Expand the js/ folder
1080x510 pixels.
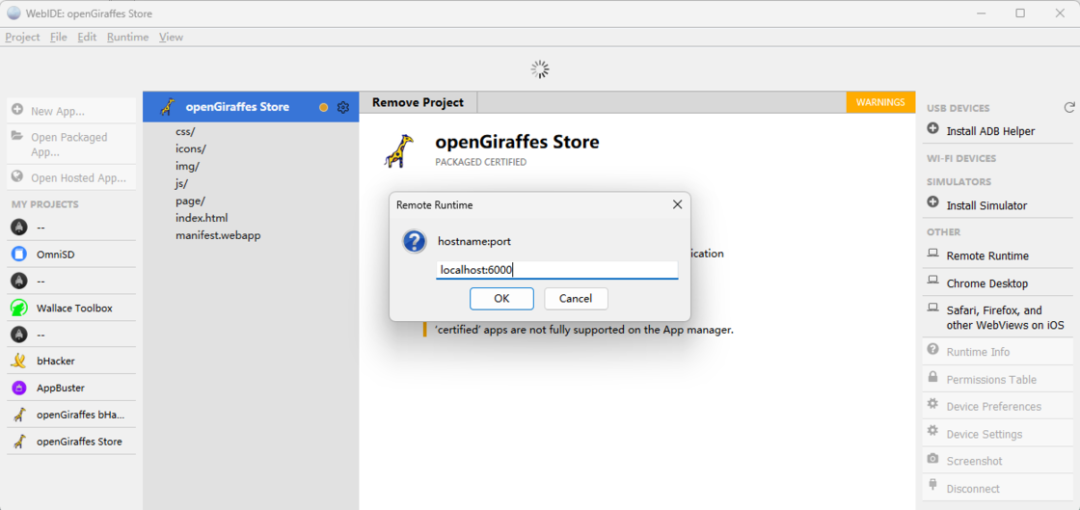tap(182, 183)
